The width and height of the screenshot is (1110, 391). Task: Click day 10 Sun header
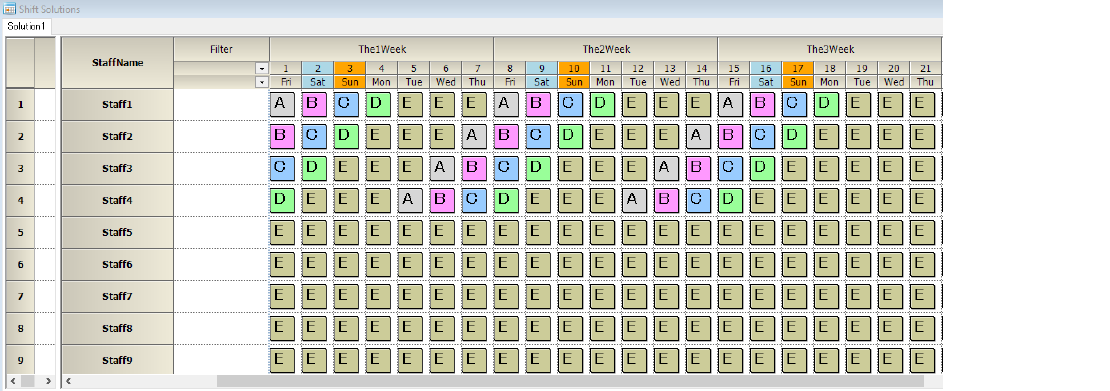573,74
